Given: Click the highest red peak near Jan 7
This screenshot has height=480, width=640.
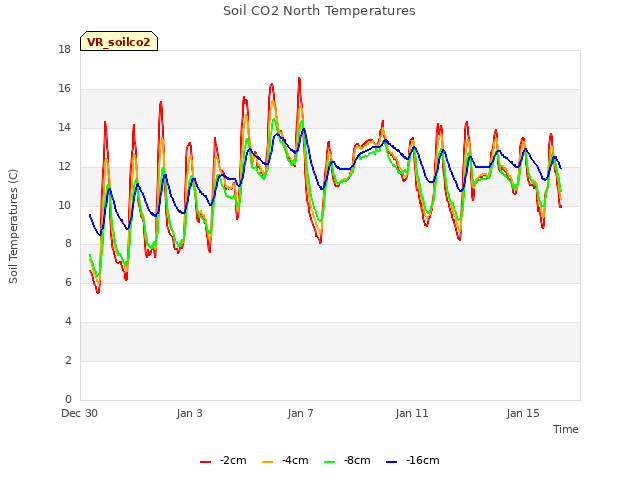Looking at the screenshot, I should click(299, 78).
